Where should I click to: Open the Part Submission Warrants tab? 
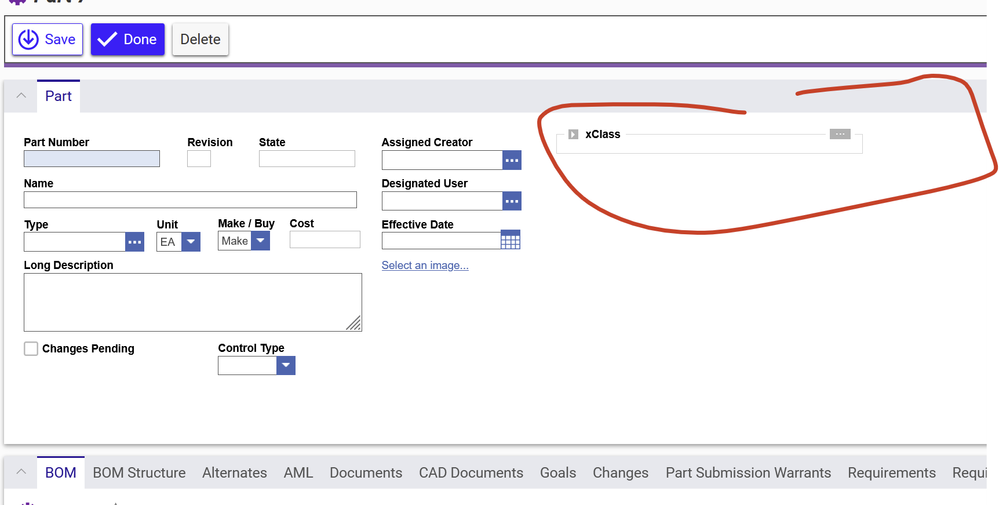coord(748,473)
